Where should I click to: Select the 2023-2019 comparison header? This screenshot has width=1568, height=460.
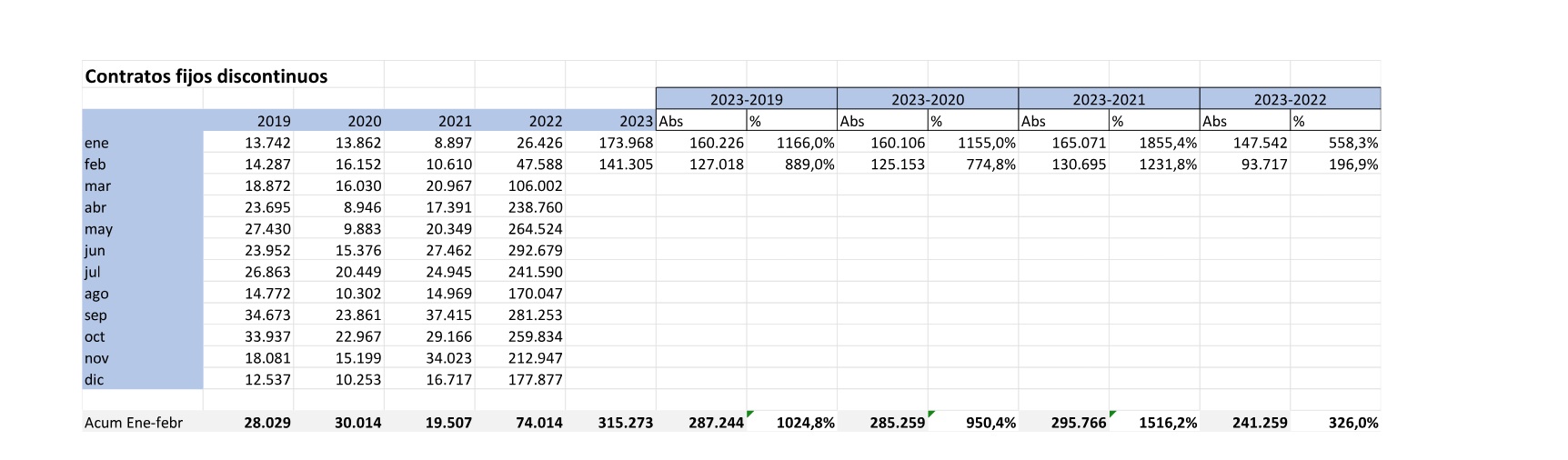point(746,99)
